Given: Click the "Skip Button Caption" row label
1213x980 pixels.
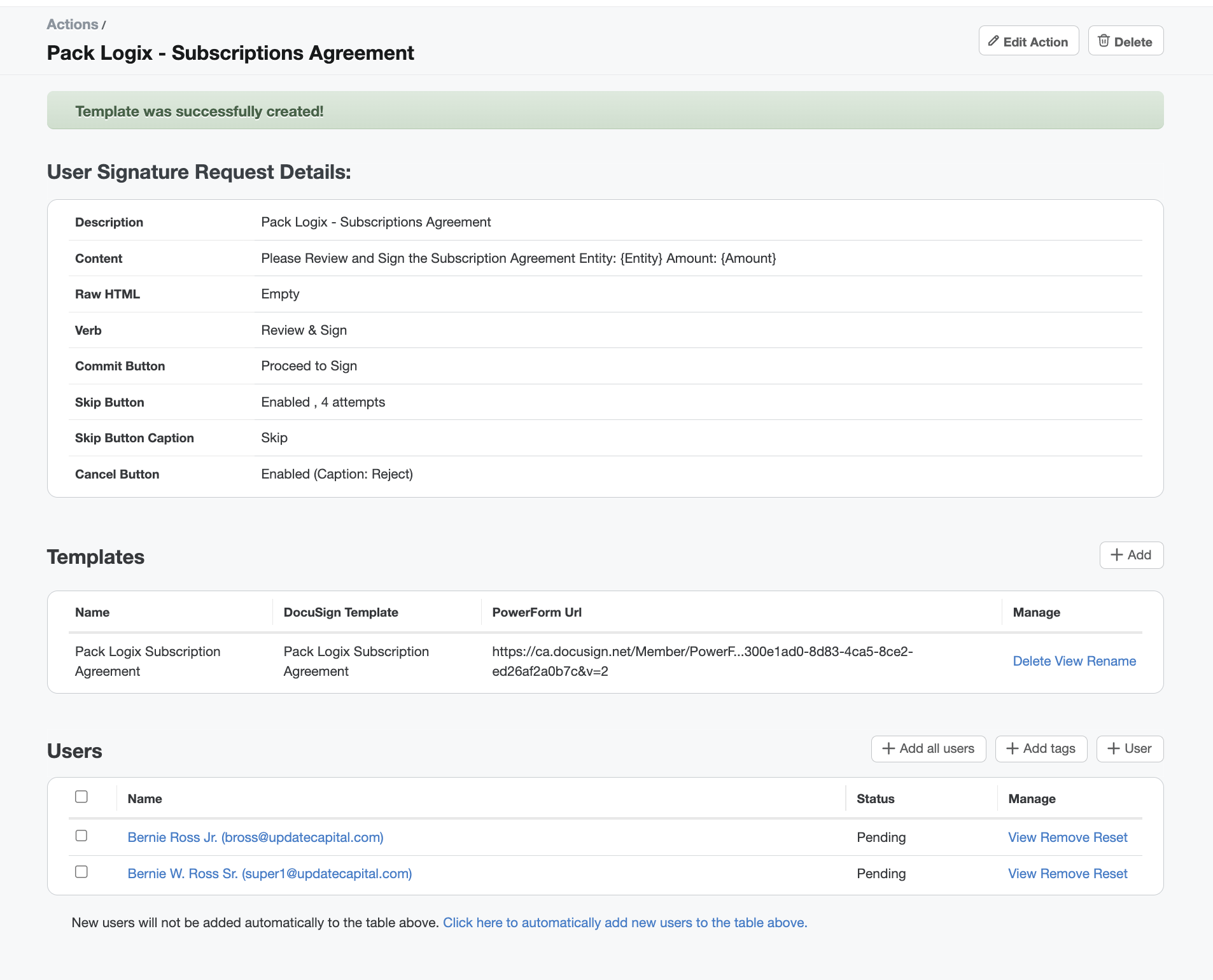Looking at the screenshot, I should [x=135, y=438].
